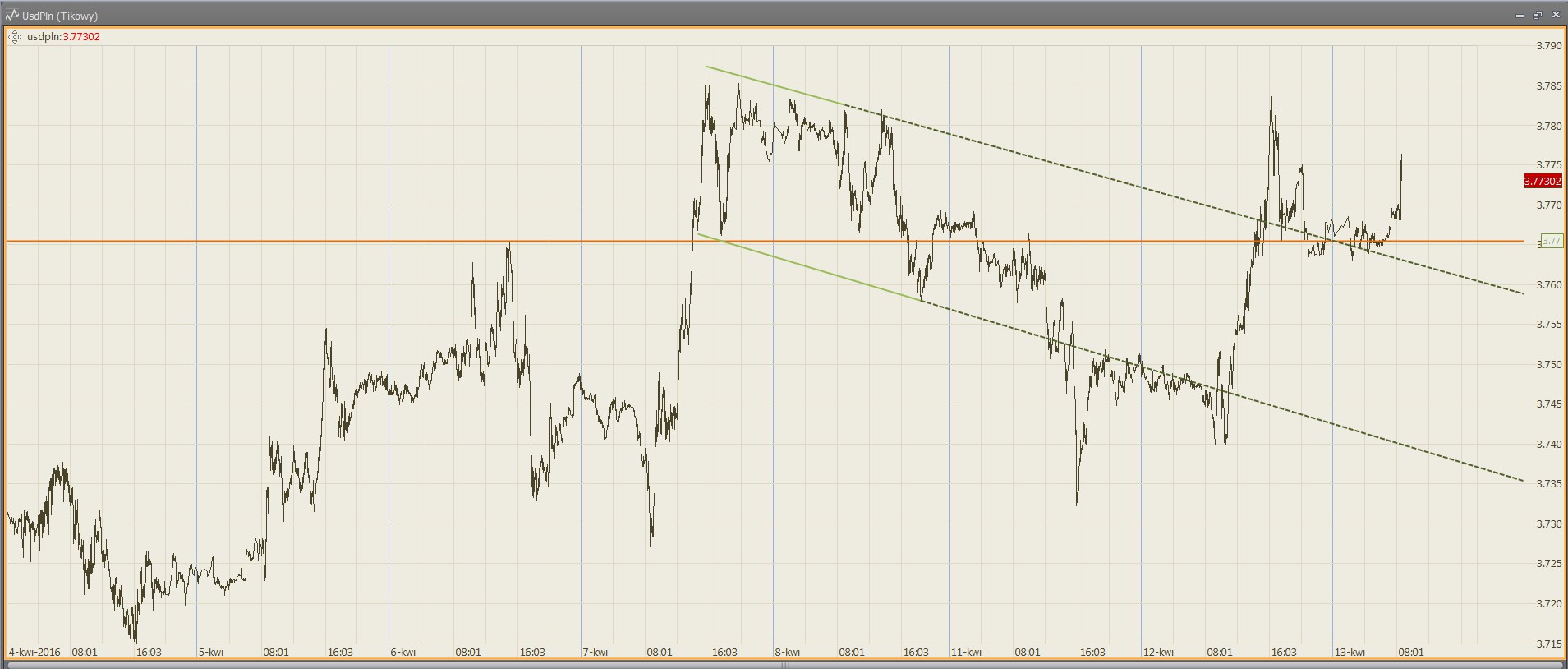The height and width of the screenshot is (669, 1568).
Task: Click the 3.725 price axis label
Action: 1548,564
